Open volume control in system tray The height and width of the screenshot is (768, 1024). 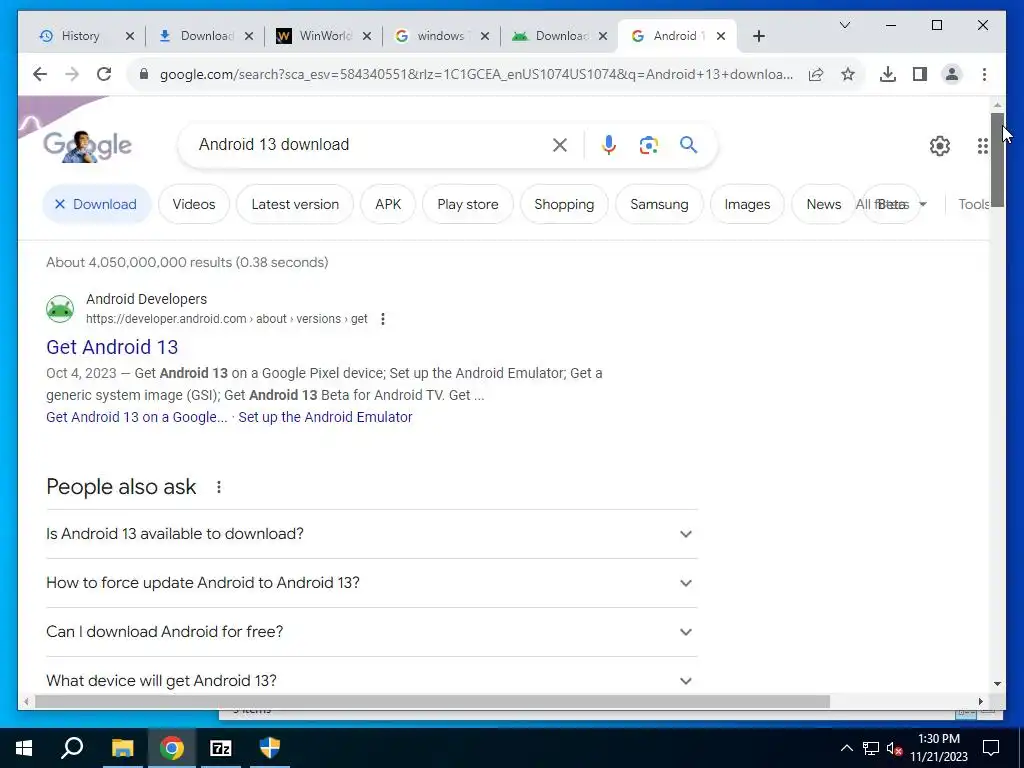tap(895, 748)
